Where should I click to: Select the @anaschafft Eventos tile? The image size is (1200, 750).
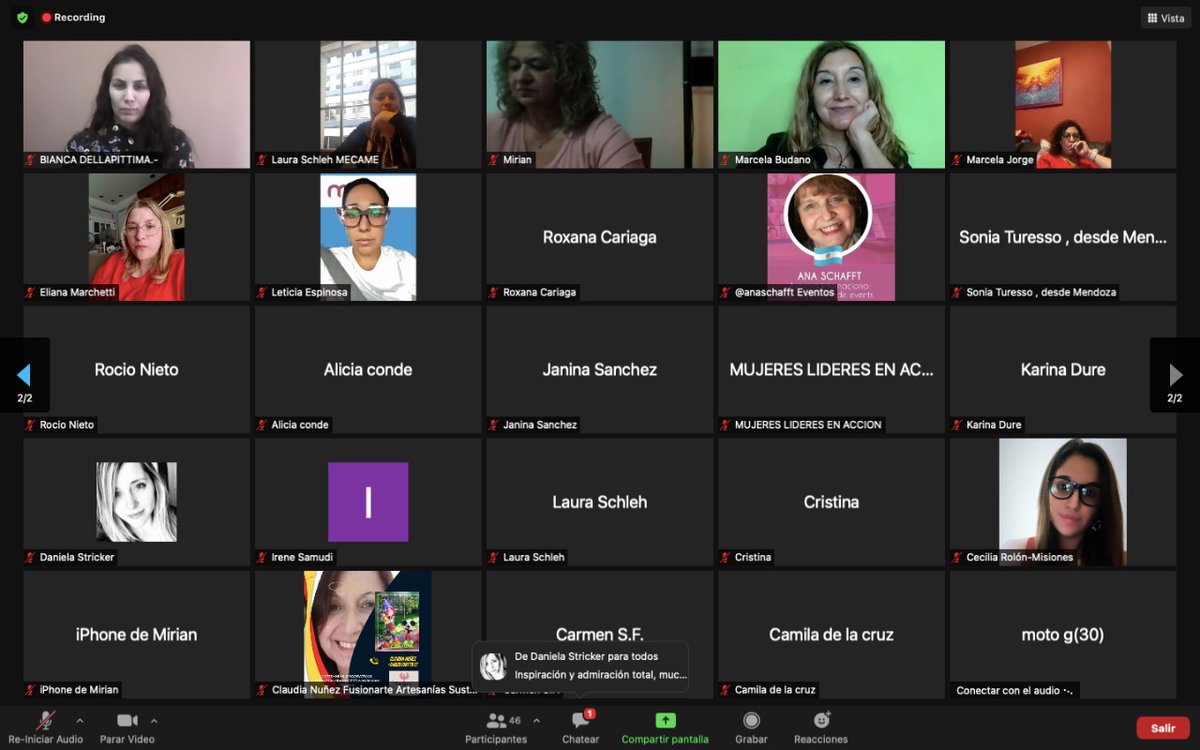click(x=831, y=237)
